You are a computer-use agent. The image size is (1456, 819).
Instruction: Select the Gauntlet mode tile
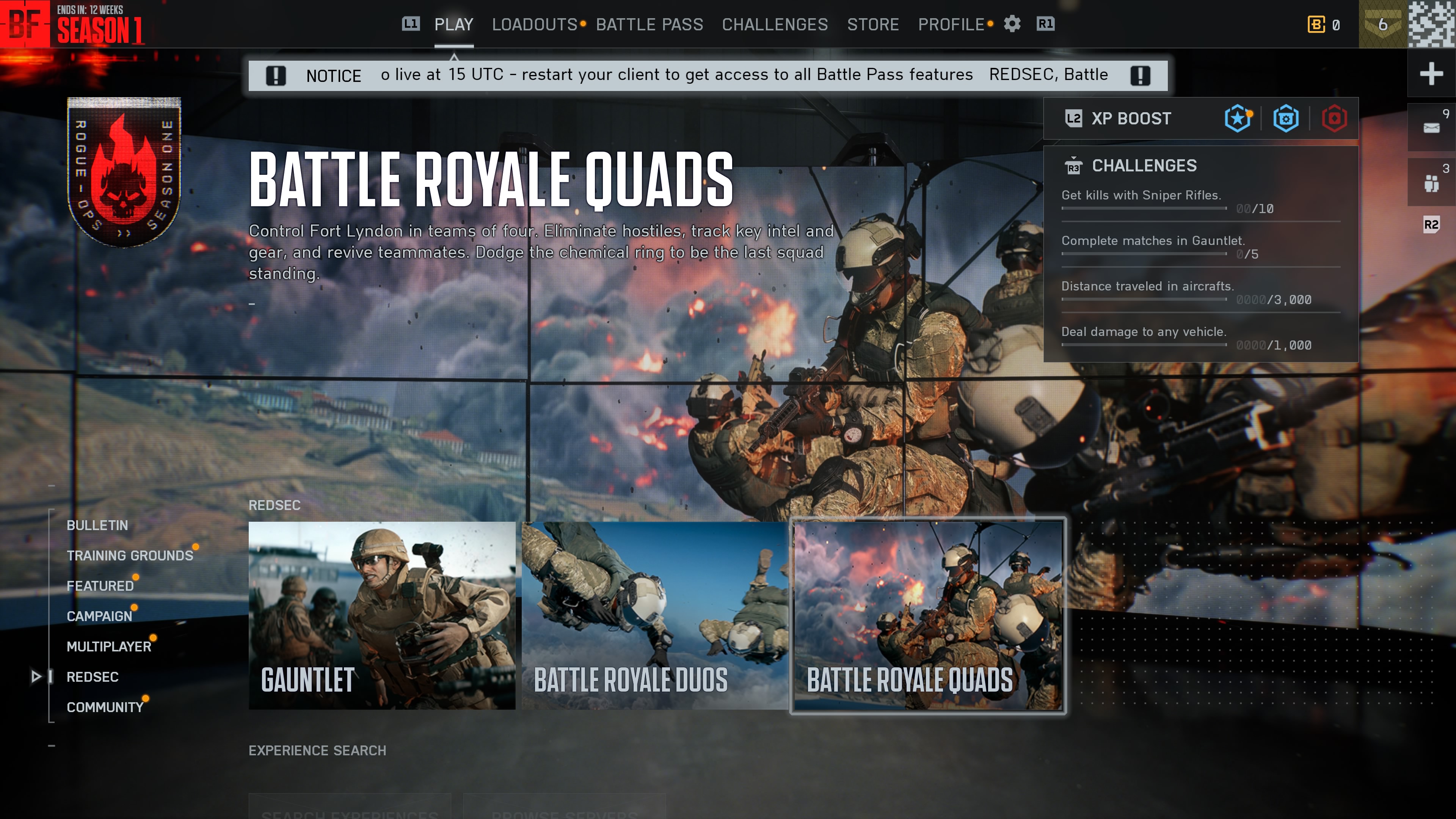382,615
